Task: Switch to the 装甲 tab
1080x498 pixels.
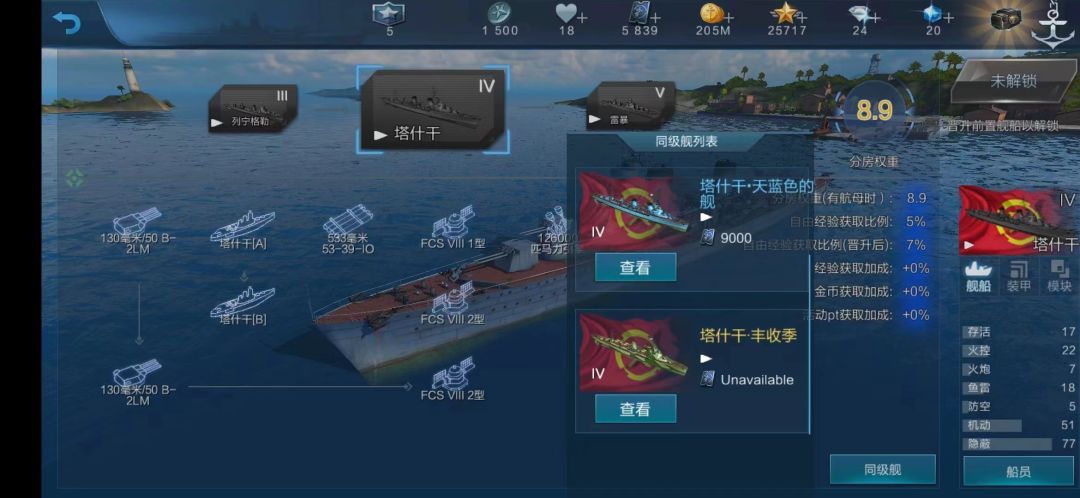Action: coord(1019,277)
